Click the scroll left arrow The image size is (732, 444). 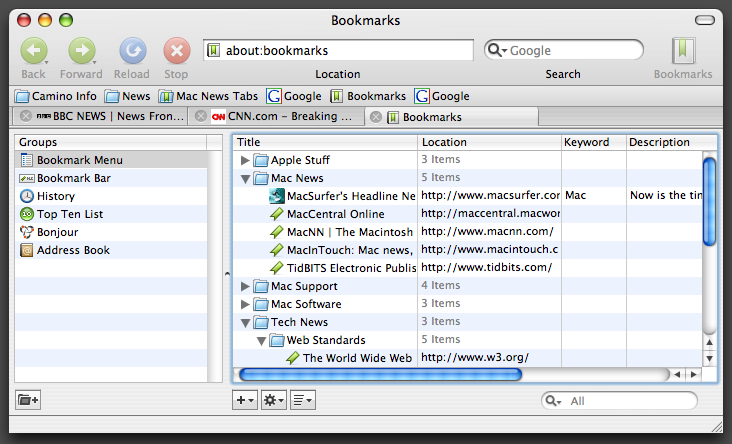pos(677,374)
